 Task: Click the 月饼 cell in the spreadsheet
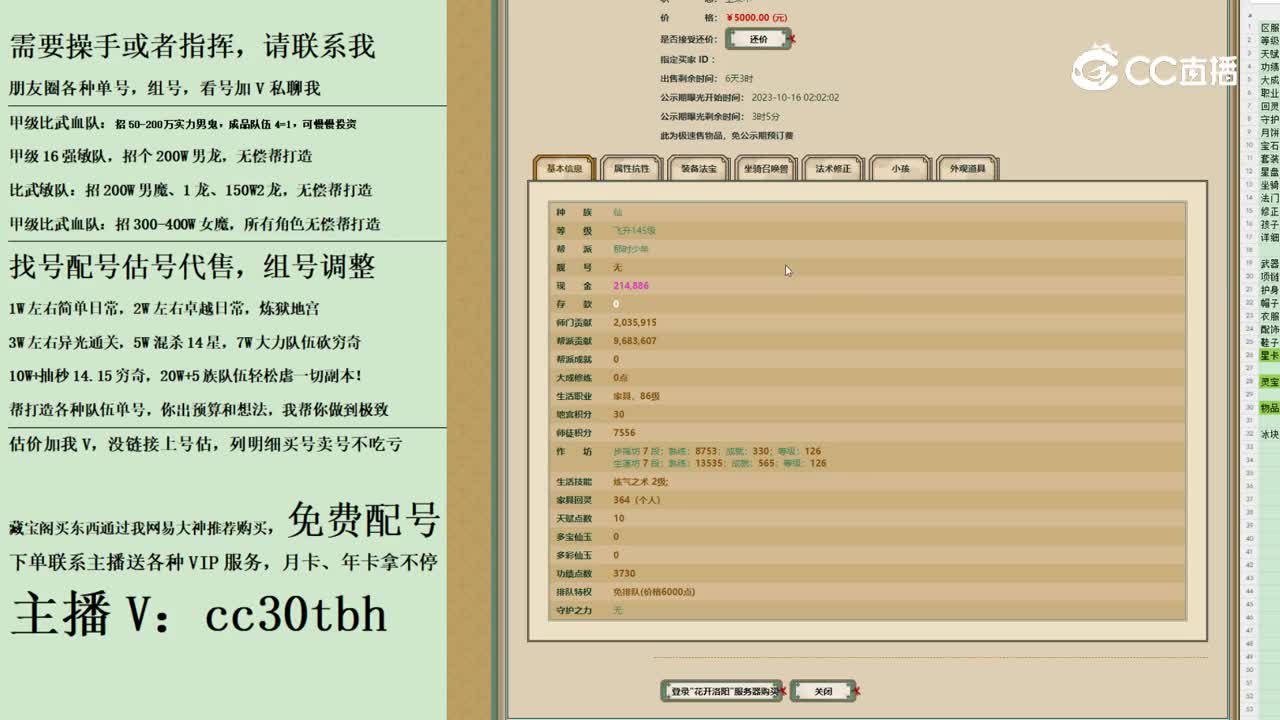1269,132
